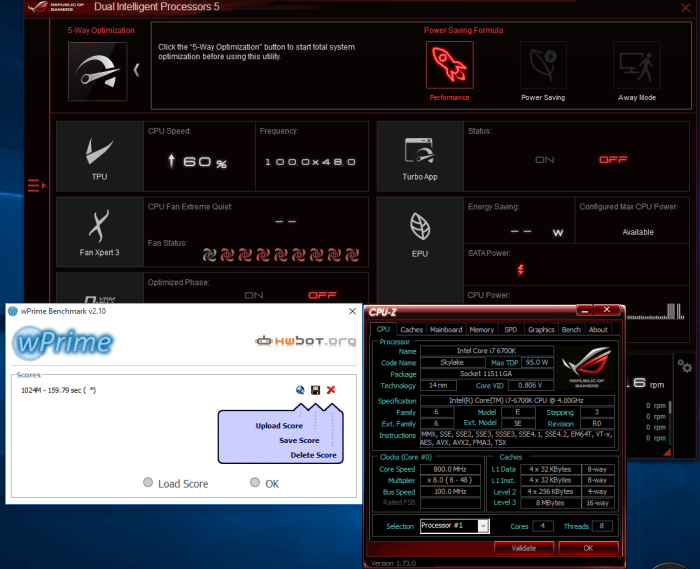700x569 pixels.
Task: Click the Multiplier x 8.0 (8 - 48) value
Action: (450, 481)
